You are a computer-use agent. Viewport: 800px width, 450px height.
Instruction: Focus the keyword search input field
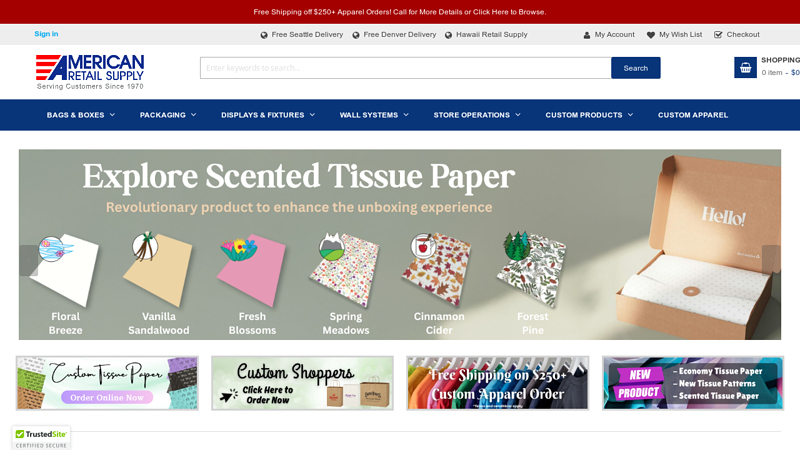pyautogui.click(x=406, y=68)
